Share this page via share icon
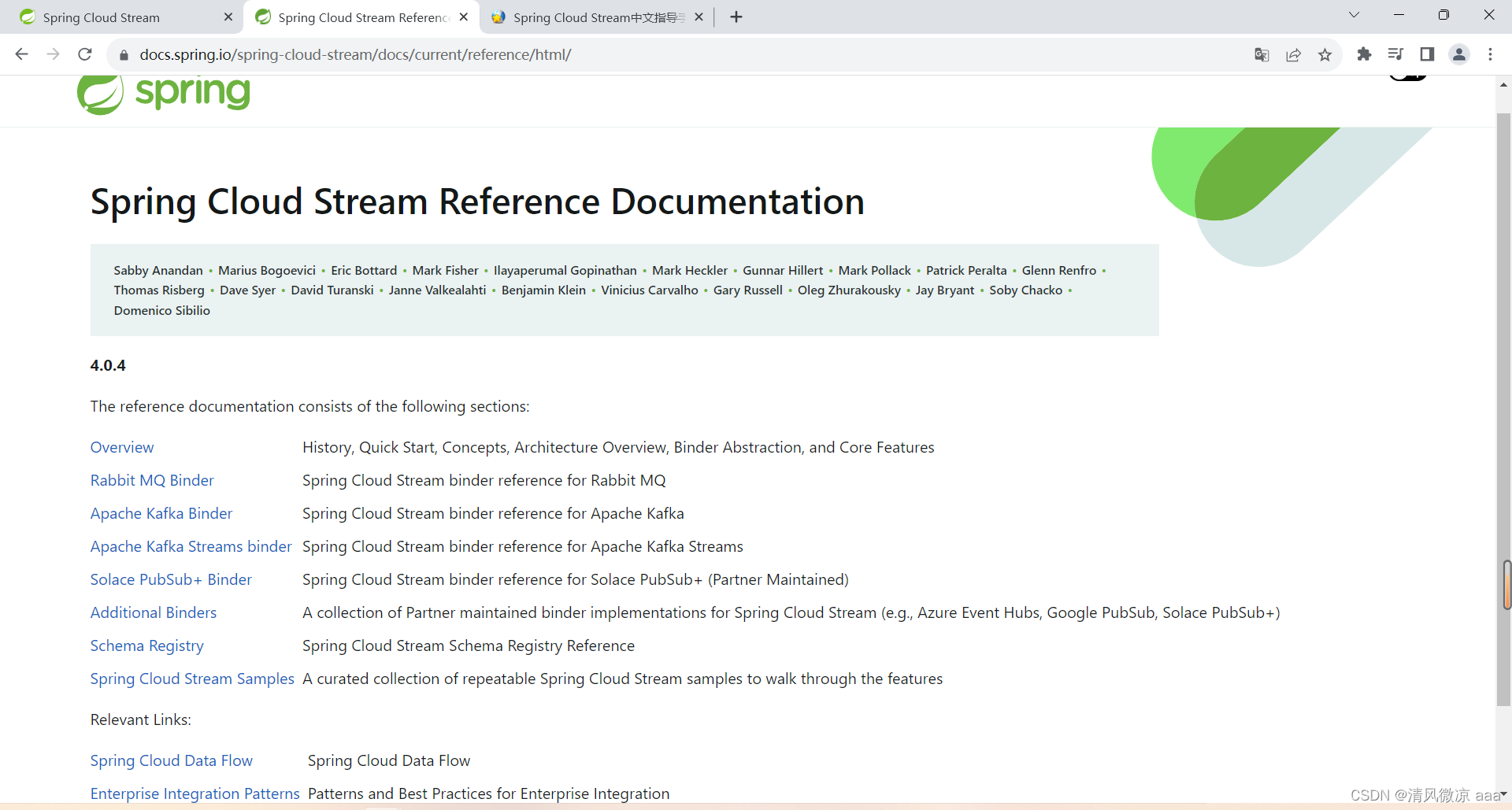 1293,54
